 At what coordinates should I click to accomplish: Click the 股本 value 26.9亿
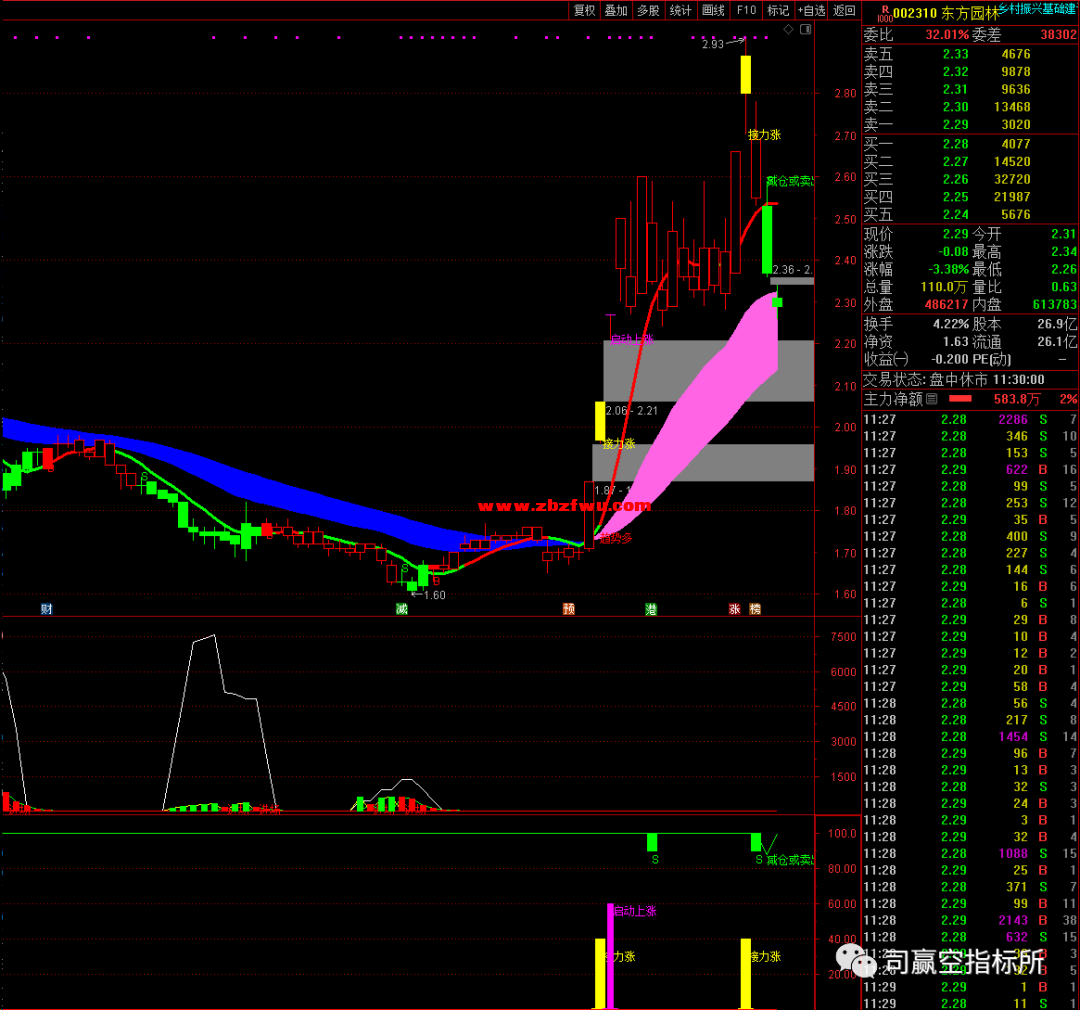point(1057,324)
